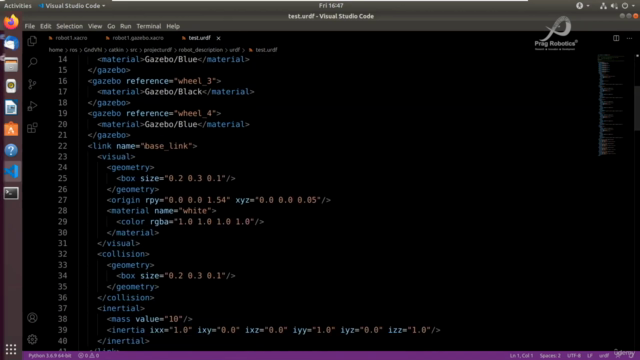Click '<collision>' tag on line 32
Viewport: 640px width, 360px height.
(x=123, y=254)
